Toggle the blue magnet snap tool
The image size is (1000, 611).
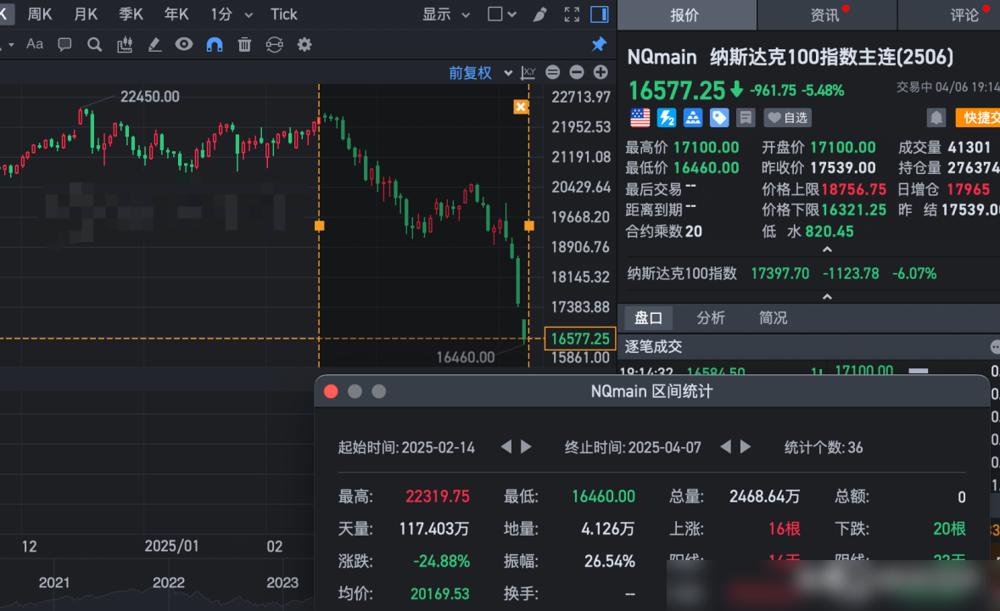(214, 45)
